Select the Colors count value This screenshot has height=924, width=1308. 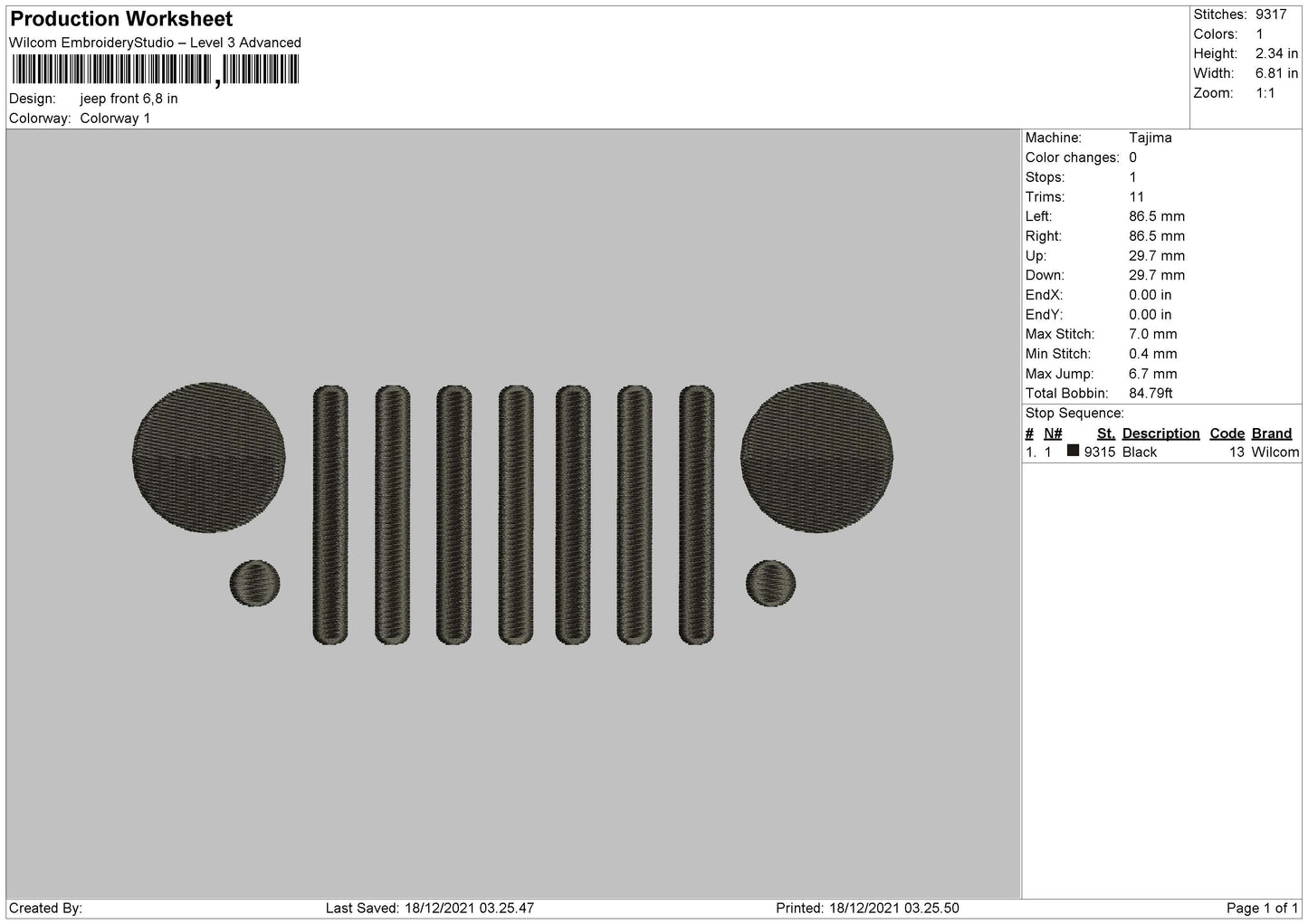click(1259, 34)
